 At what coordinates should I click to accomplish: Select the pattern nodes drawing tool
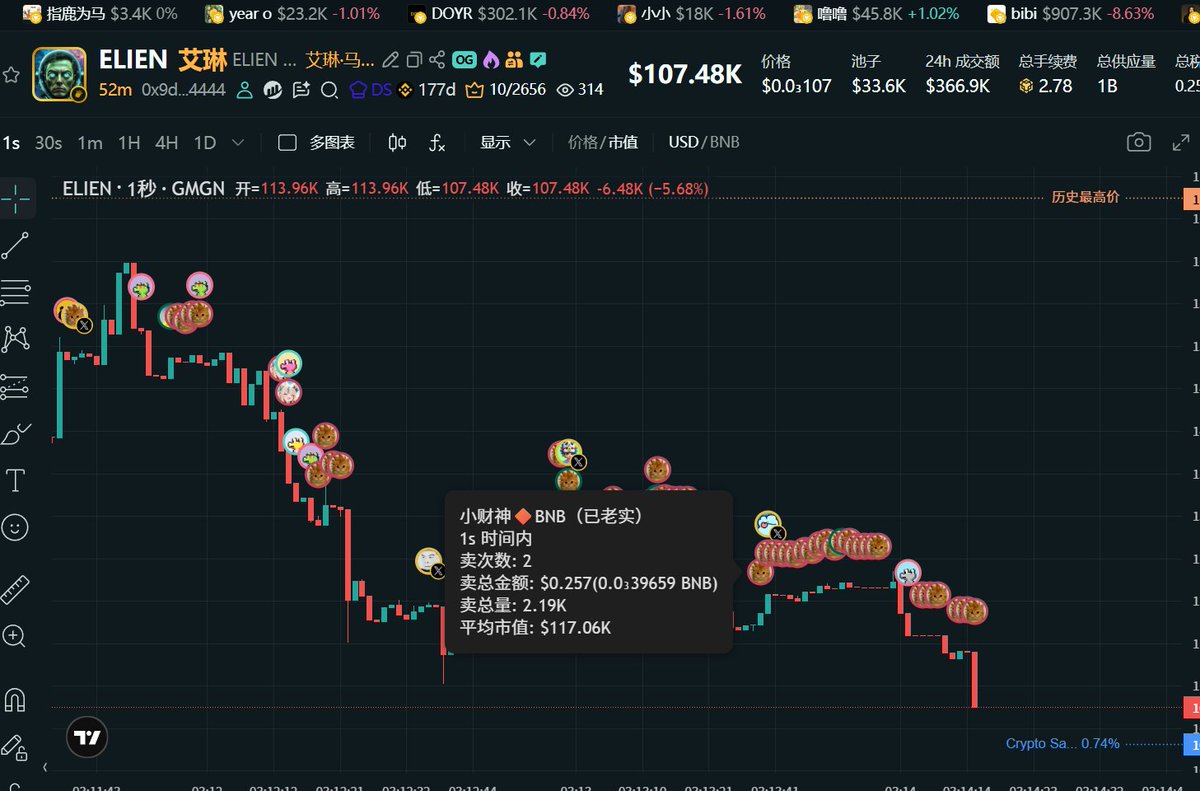[x=16, y=339]
